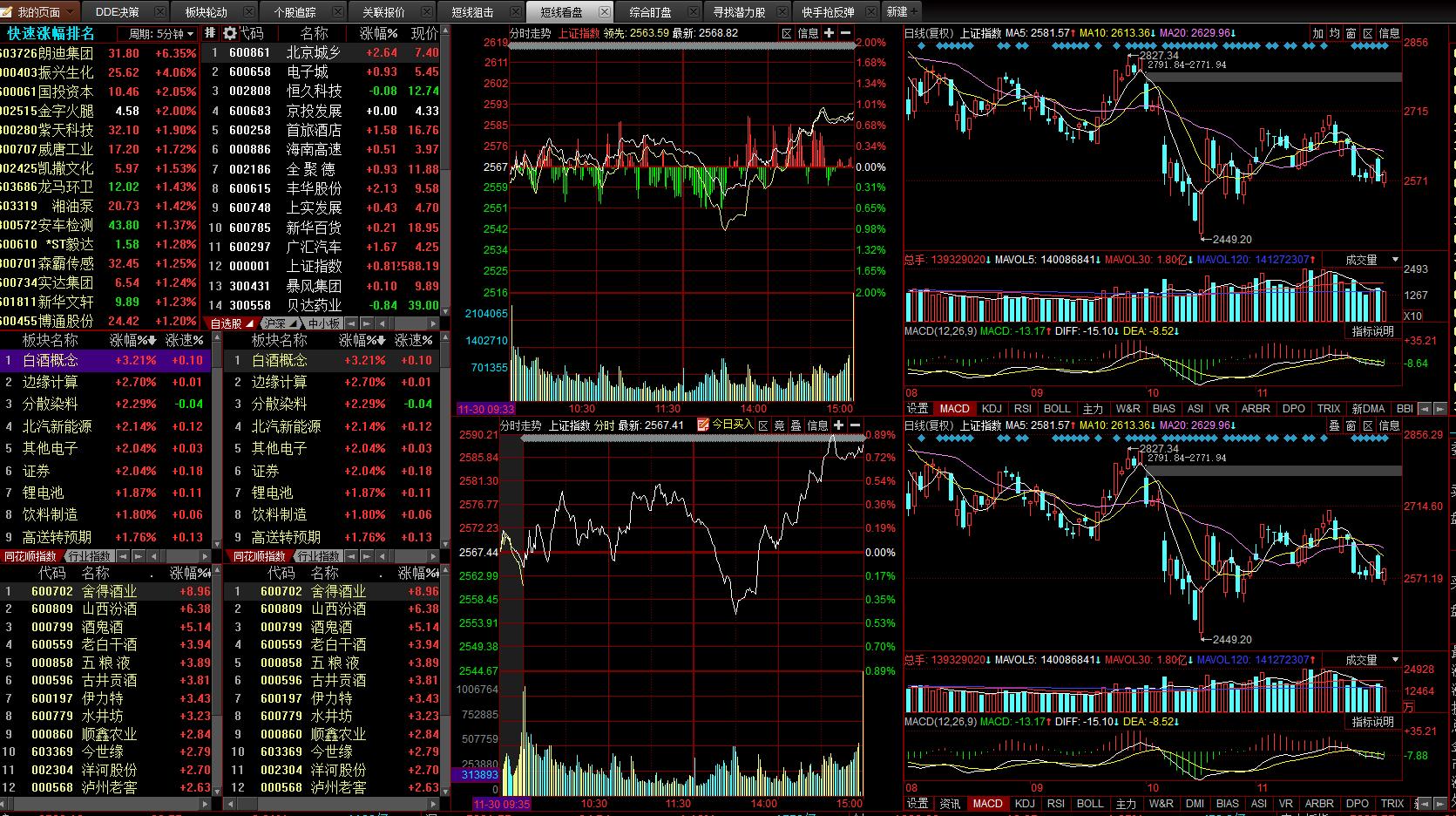Select BOLL indicator on bottom daily chart

pos(1090,804)
